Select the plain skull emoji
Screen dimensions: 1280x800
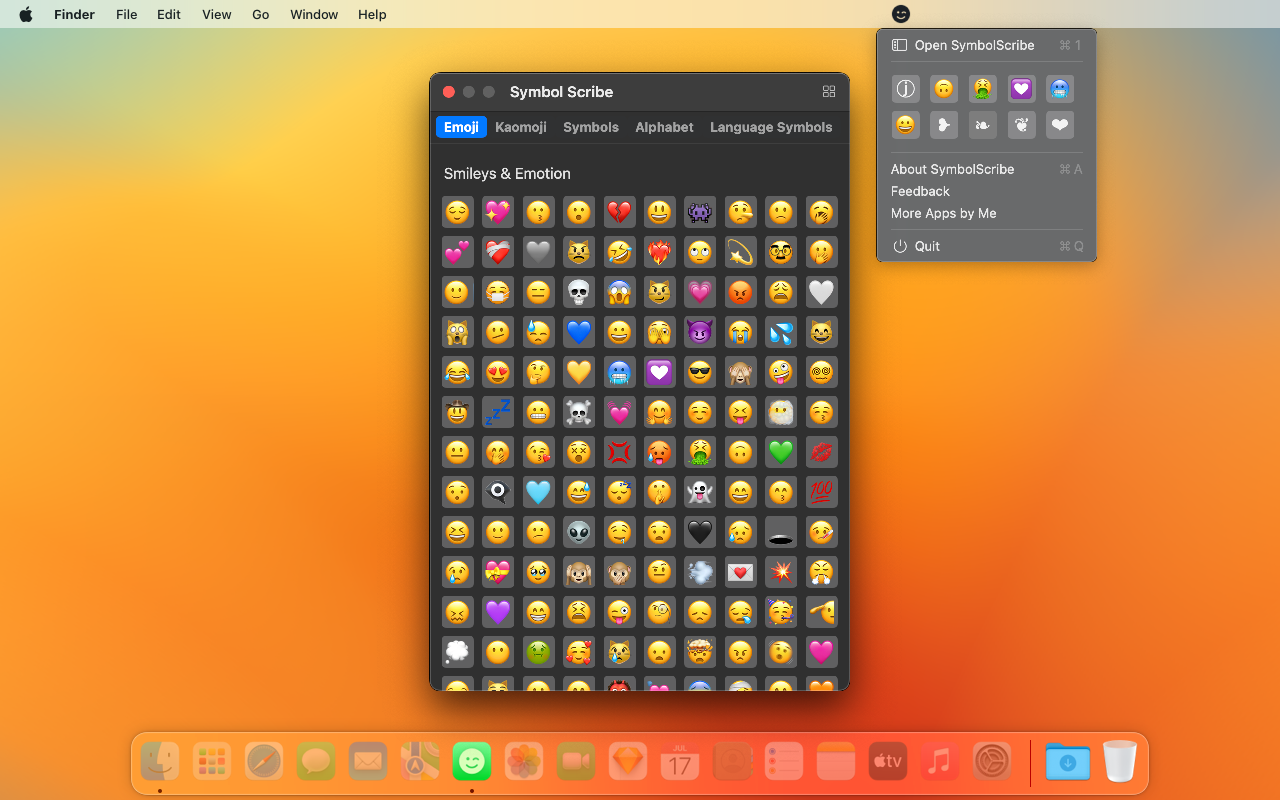tap(579, 292)
